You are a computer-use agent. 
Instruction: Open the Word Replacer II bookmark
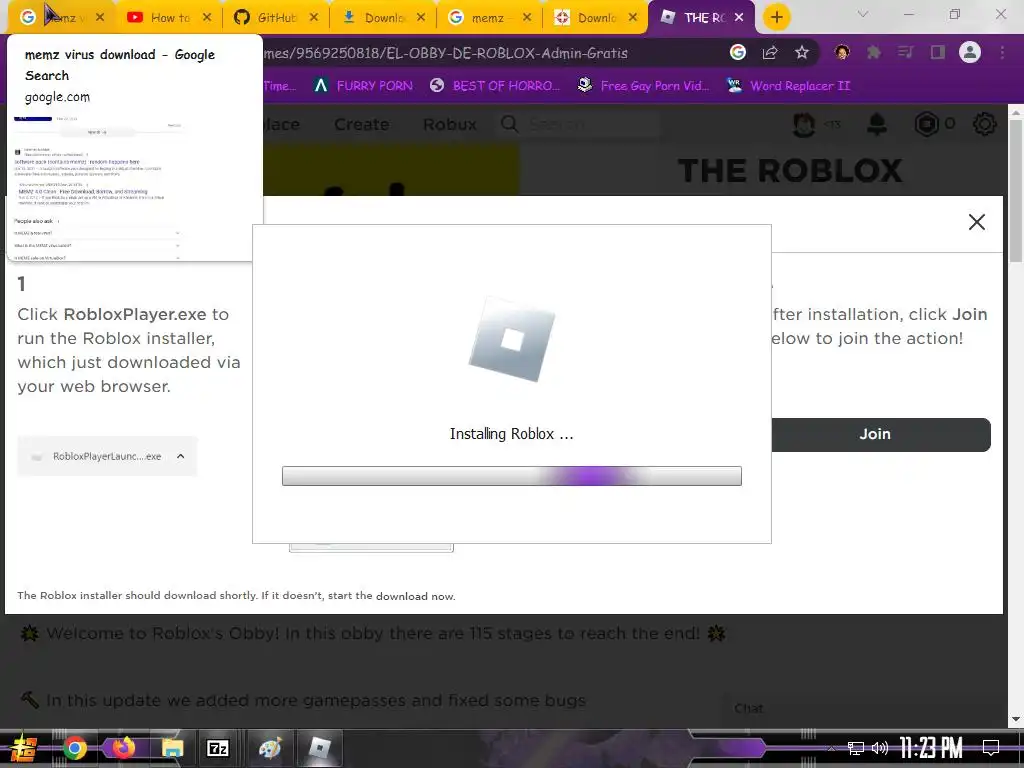tap(789, 86)
